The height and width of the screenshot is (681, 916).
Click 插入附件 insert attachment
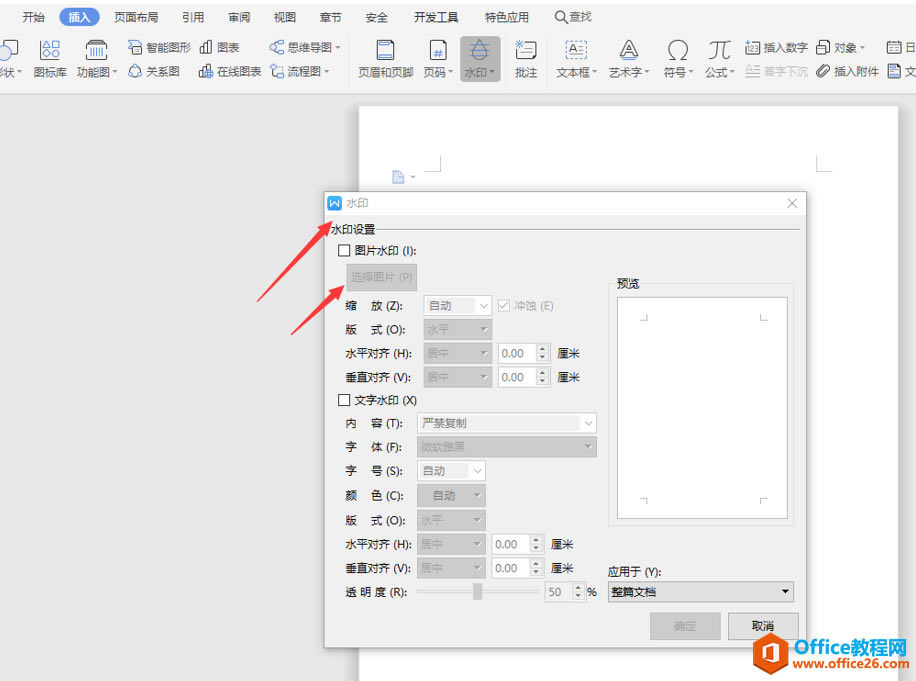tap(847, 71)
